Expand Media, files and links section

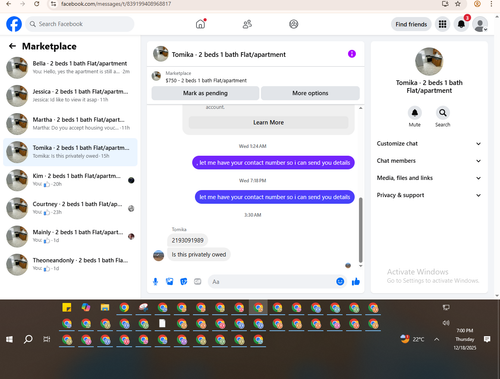click(x=429, y=178)
